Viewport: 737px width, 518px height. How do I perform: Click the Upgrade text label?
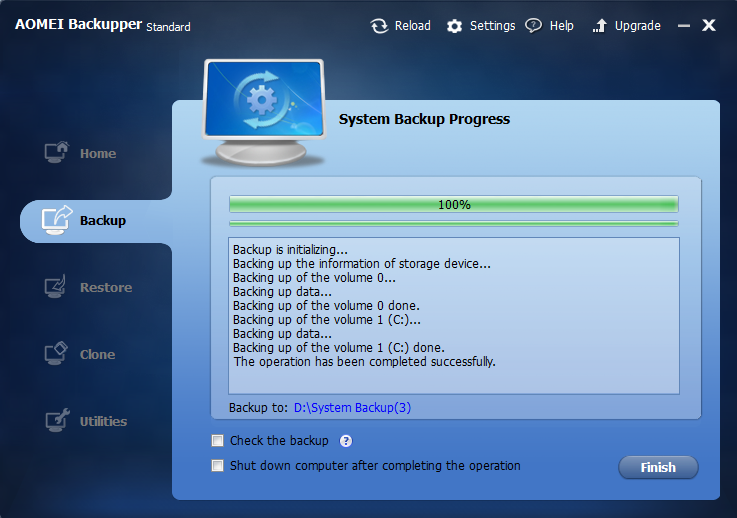638,26
